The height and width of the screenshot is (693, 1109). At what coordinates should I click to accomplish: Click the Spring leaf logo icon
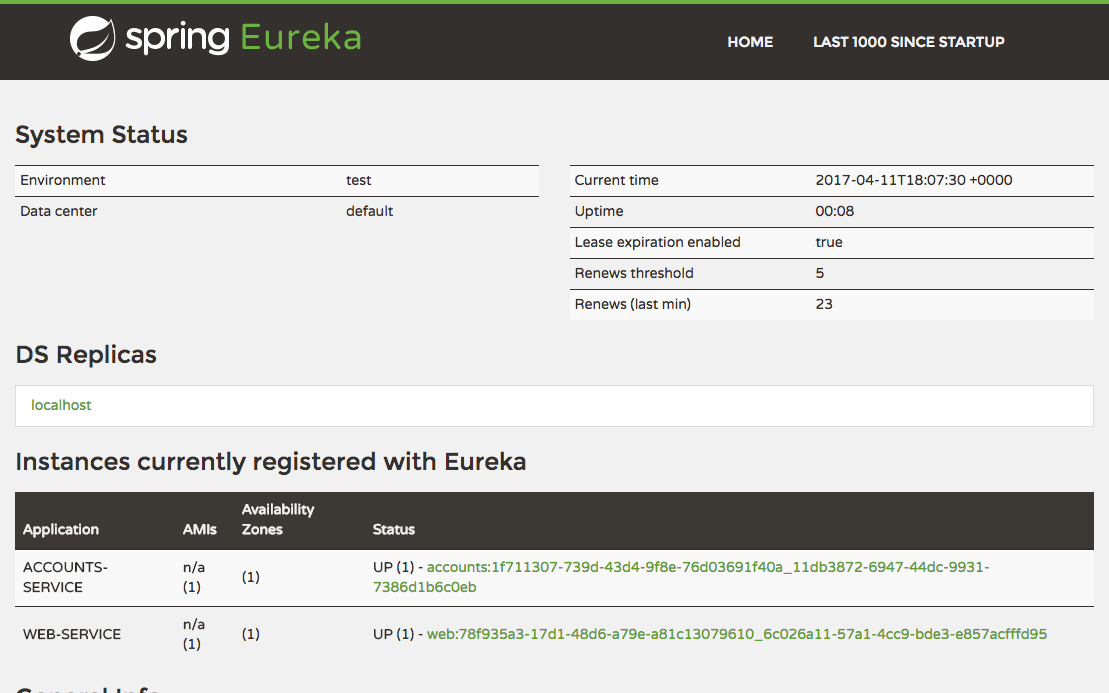point(93,38)
